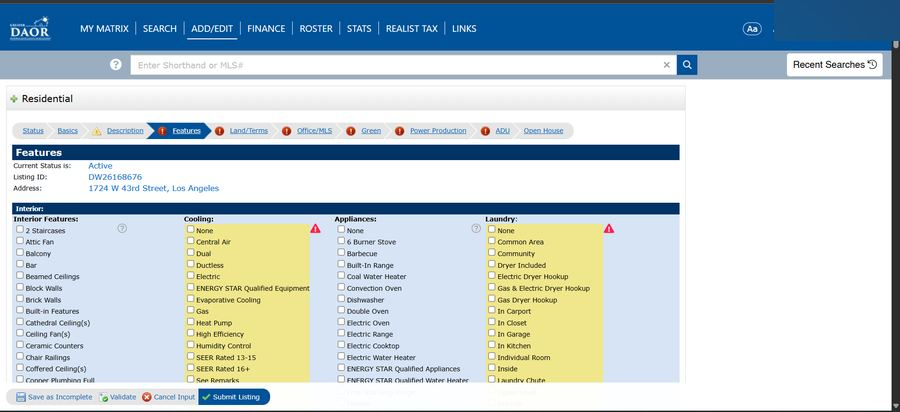This screenshot has height=412, width=900.
Task: Tick Evaporative Cooling option
Action: [191, 299]
